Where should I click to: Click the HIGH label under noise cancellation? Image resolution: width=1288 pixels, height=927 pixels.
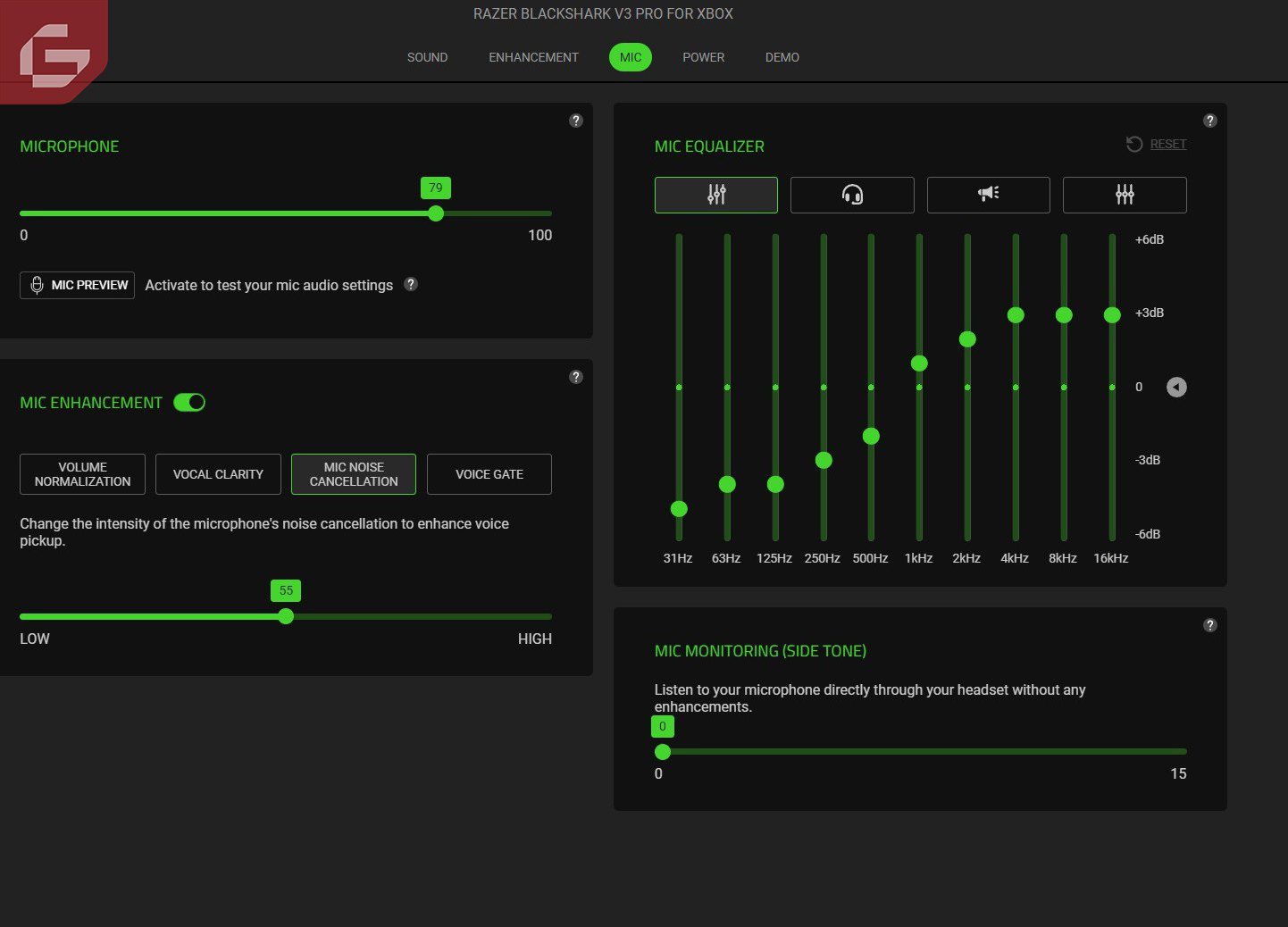(535, 639)
